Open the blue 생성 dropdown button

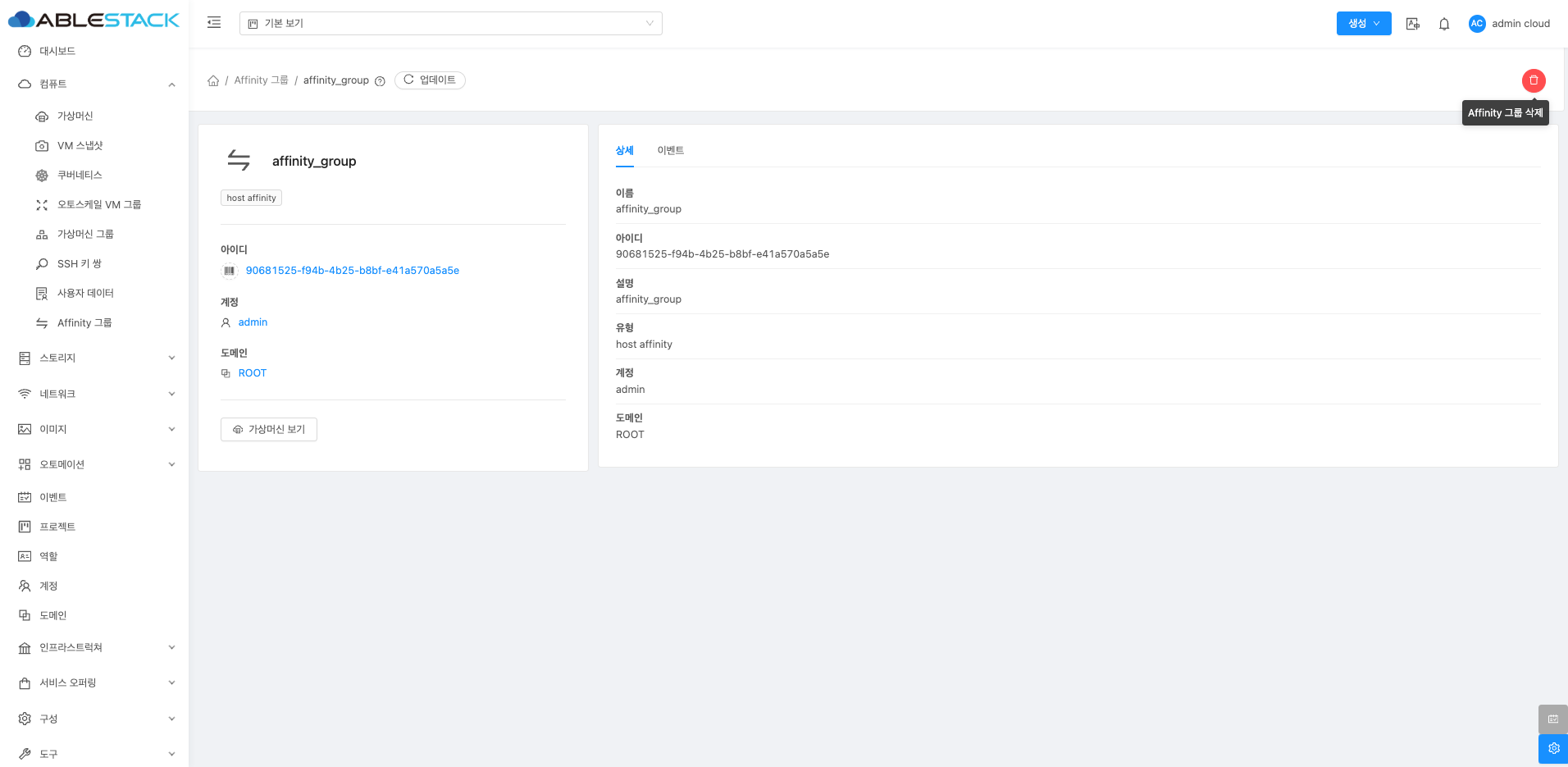(1363, 24)
